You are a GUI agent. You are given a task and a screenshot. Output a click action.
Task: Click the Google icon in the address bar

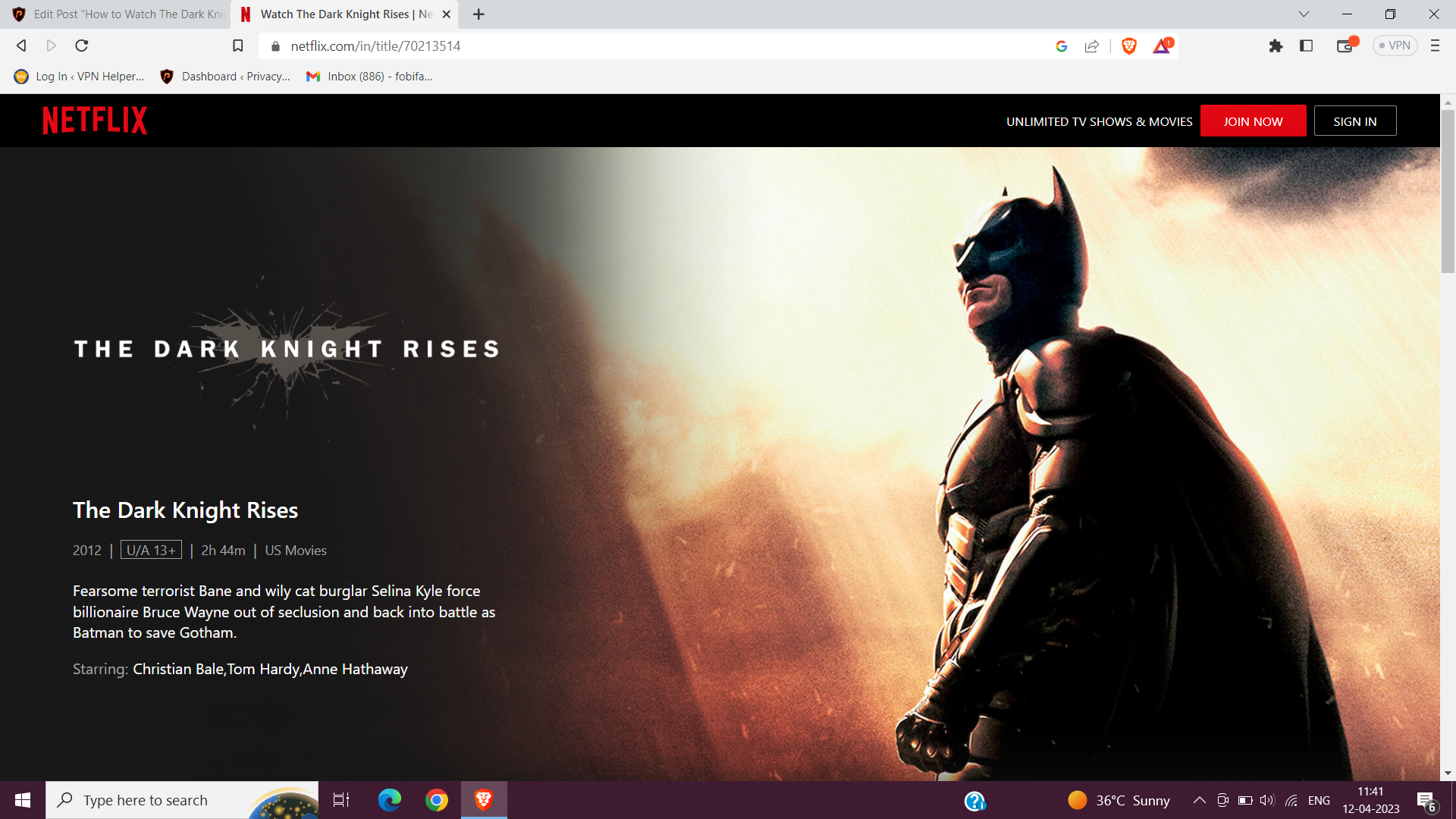click(x=1061, y=45)
